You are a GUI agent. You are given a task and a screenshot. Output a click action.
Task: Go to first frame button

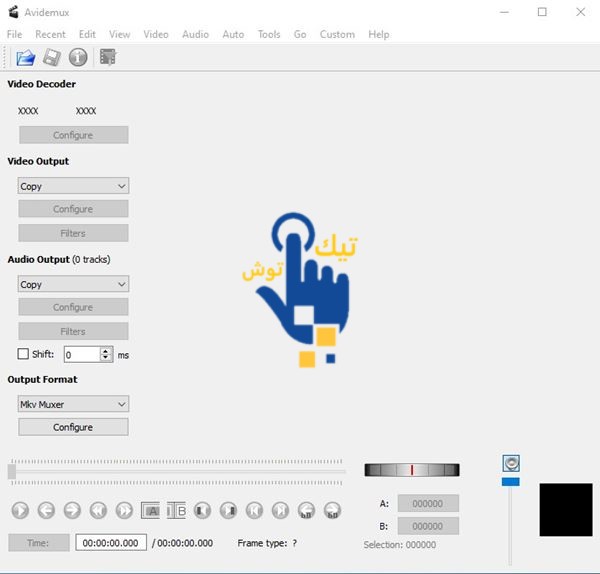tap(254, 510)
